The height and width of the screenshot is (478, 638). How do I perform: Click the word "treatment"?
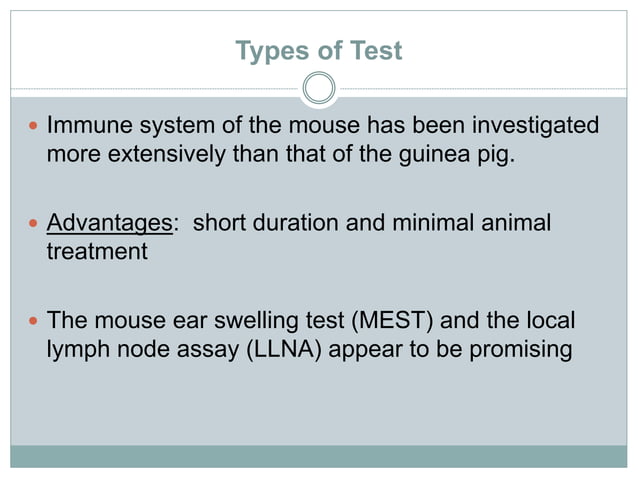(x=97, y=252)
